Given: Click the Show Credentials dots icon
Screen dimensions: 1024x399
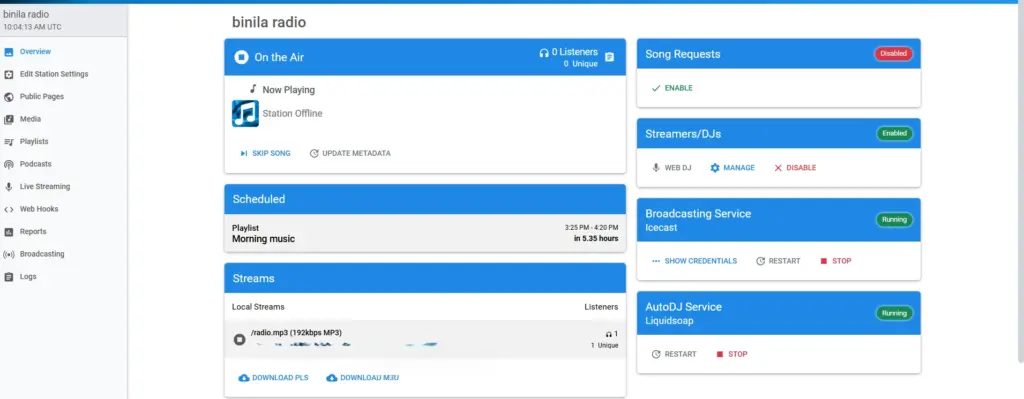Looking at the screenshot, I should pos(656,261).
